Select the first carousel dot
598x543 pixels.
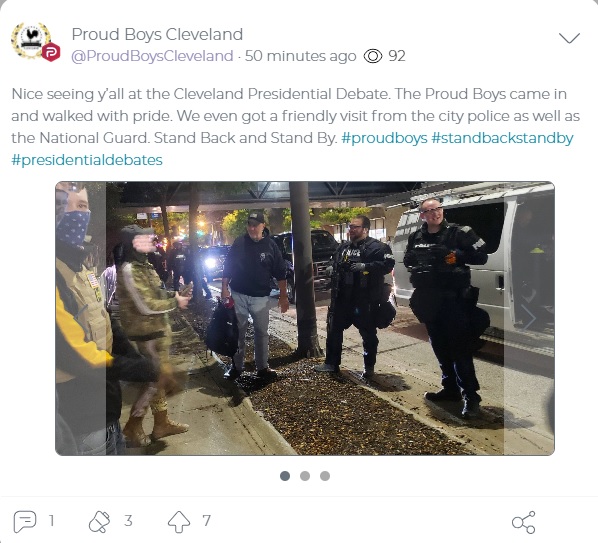285,476
